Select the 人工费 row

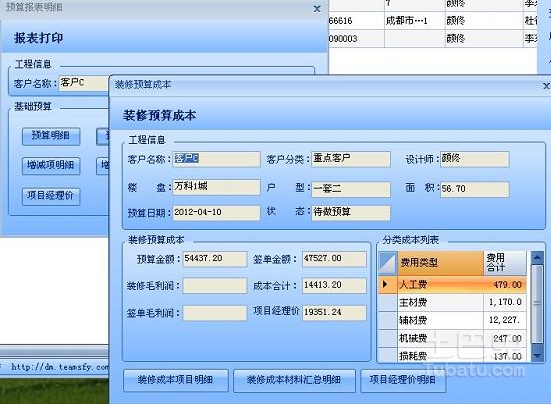(x=452, y=285)
